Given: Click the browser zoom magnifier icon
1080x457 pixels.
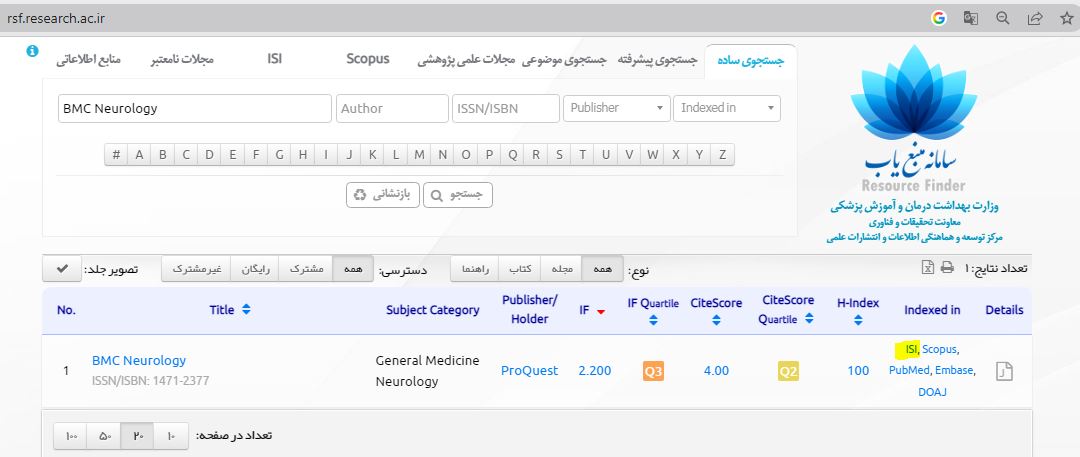Looking at the screenshot, I should click(1002, 18).
